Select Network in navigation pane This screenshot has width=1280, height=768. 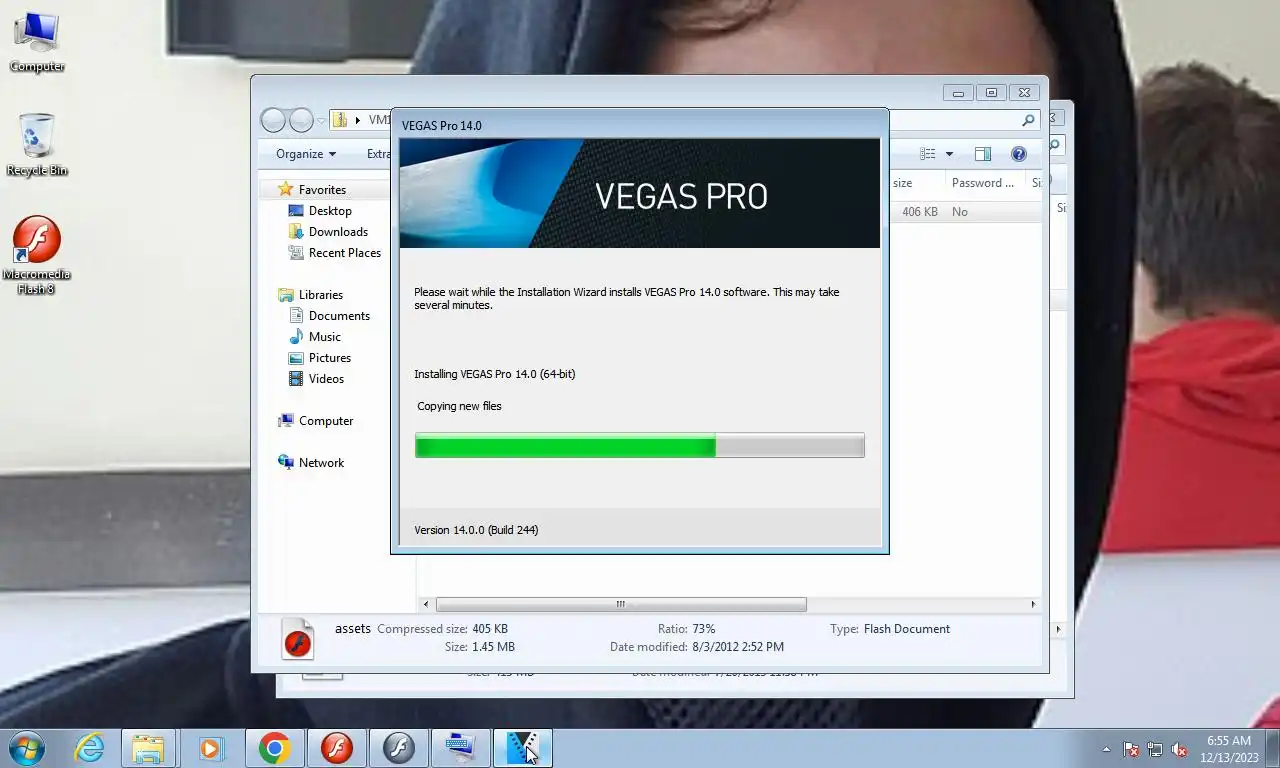(321, 463)
